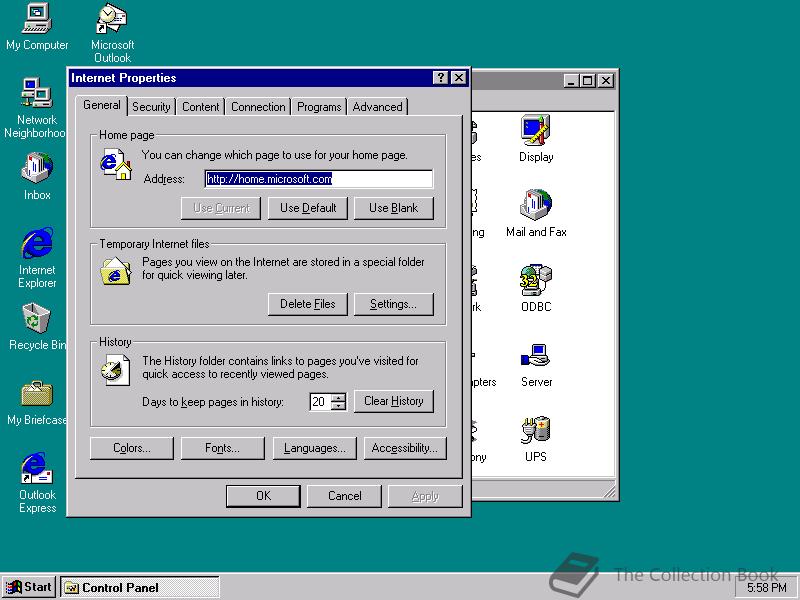This screenshot has height=600, width=800.
Task: Click the home page Address field
Action: [319, 179]
